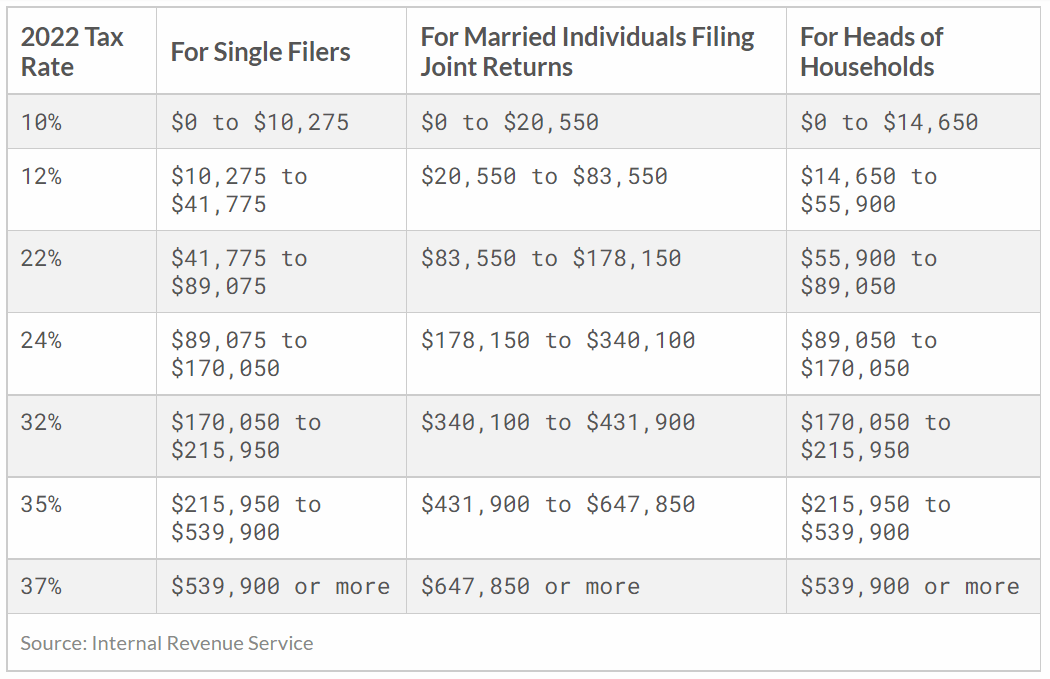Click the 12% tax rate cell
Viewport: 1050px width, 679px height.
41,176
